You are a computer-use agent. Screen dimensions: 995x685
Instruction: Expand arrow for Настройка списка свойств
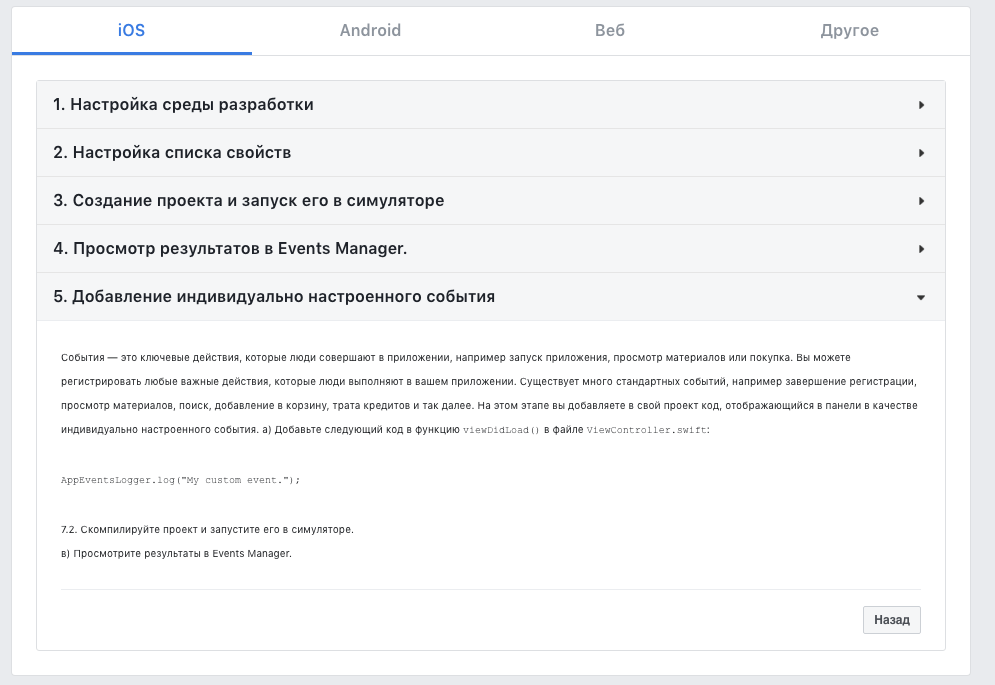(x=921, y=153)
